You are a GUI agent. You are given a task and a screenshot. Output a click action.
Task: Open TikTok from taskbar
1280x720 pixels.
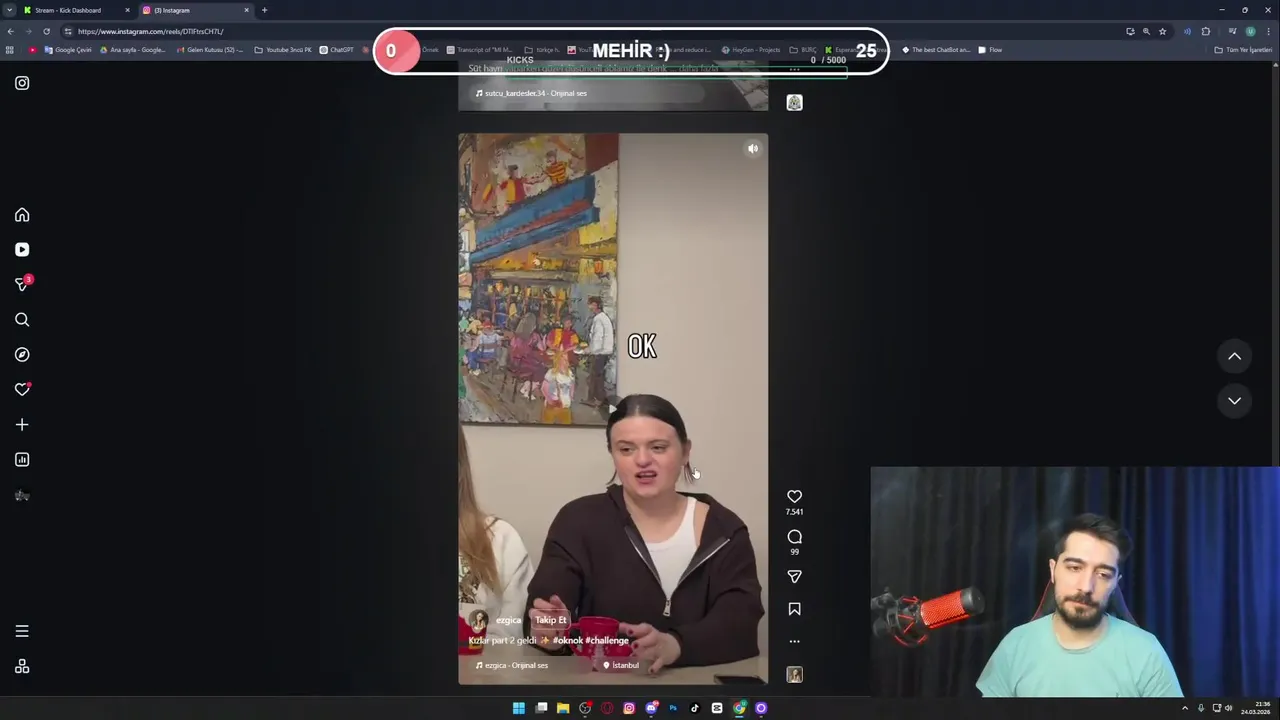coord(695,708)
